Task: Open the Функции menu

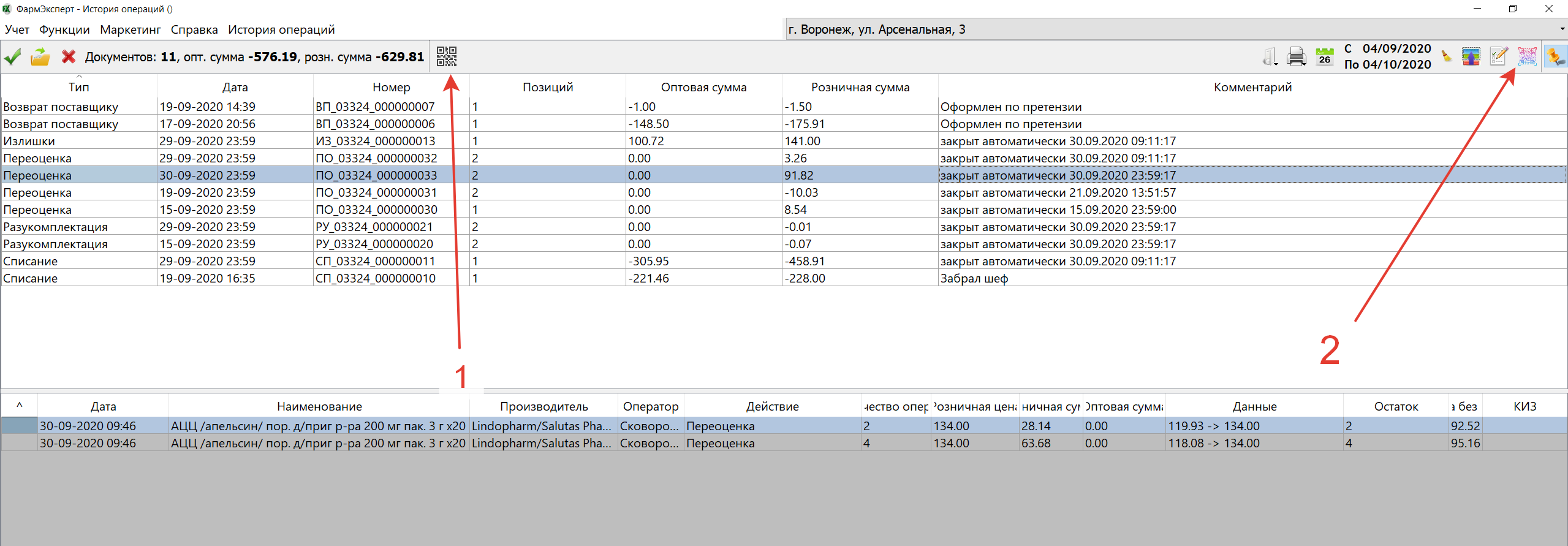Action: [x=64, y=29]
